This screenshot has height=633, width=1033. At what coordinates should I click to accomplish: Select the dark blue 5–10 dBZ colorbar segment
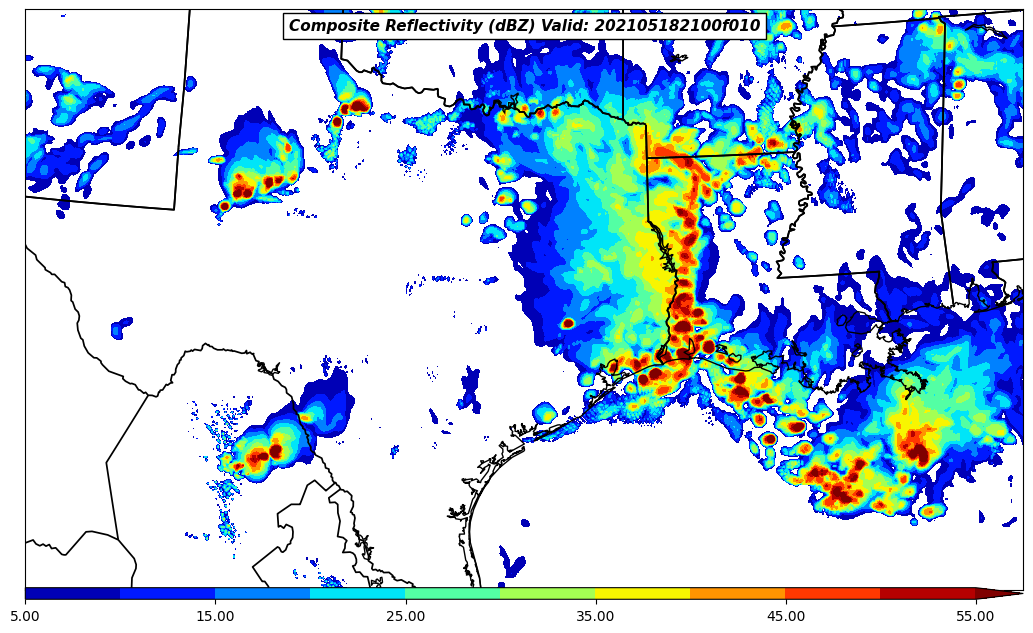(x=72, y=593)
